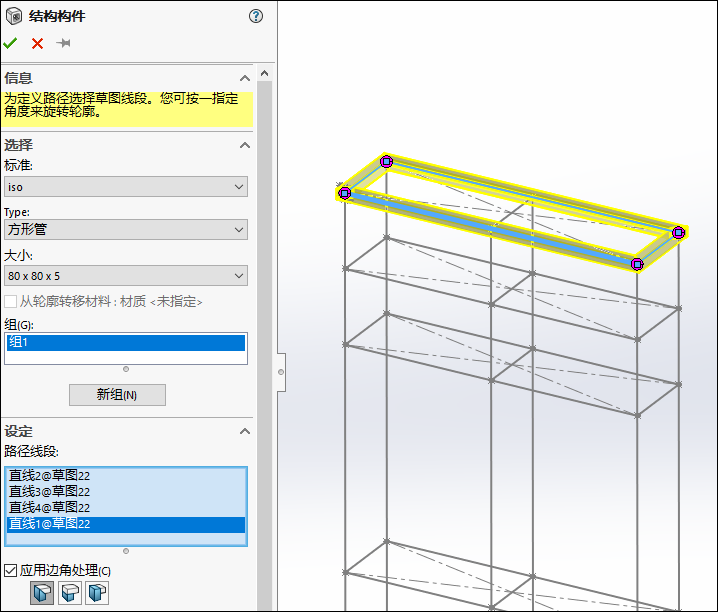This screenshot has height=612, width=718.
Task: Pin the property panel with pushpin icon
Action: [64, 43]
